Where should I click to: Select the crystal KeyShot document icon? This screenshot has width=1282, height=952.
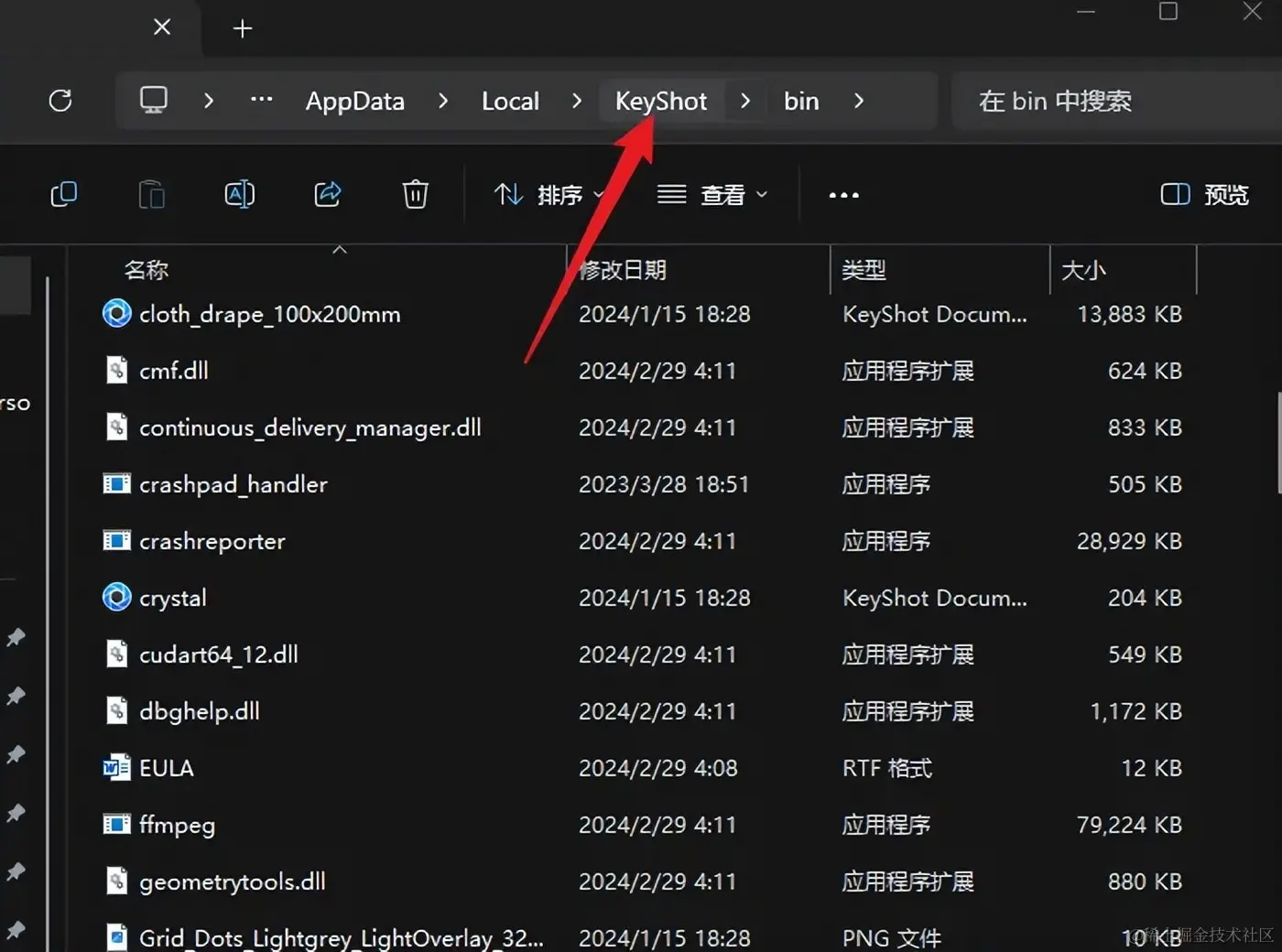pos(116,598)
